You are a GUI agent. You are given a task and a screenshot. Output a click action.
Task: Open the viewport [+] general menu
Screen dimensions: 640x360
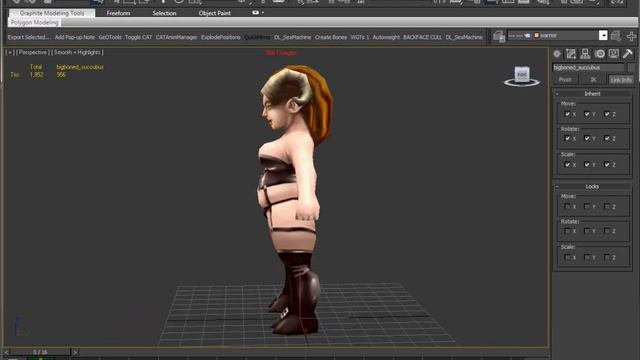(9, 53)
